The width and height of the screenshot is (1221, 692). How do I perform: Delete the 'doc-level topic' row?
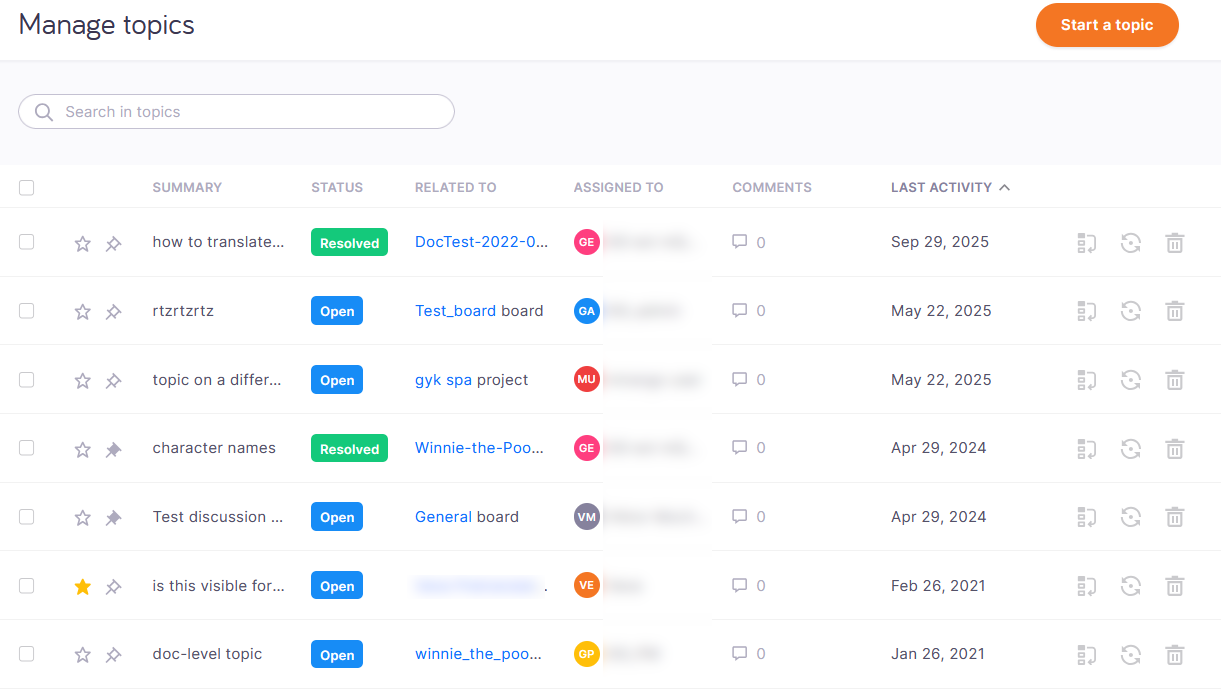(x=1175, y=655)
